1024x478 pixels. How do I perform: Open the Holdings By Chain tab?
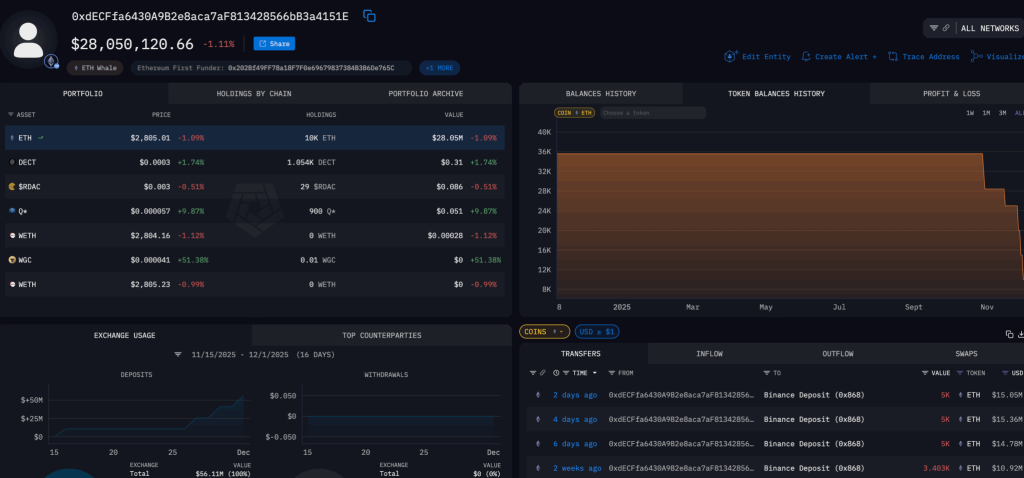tap(254, 93)
